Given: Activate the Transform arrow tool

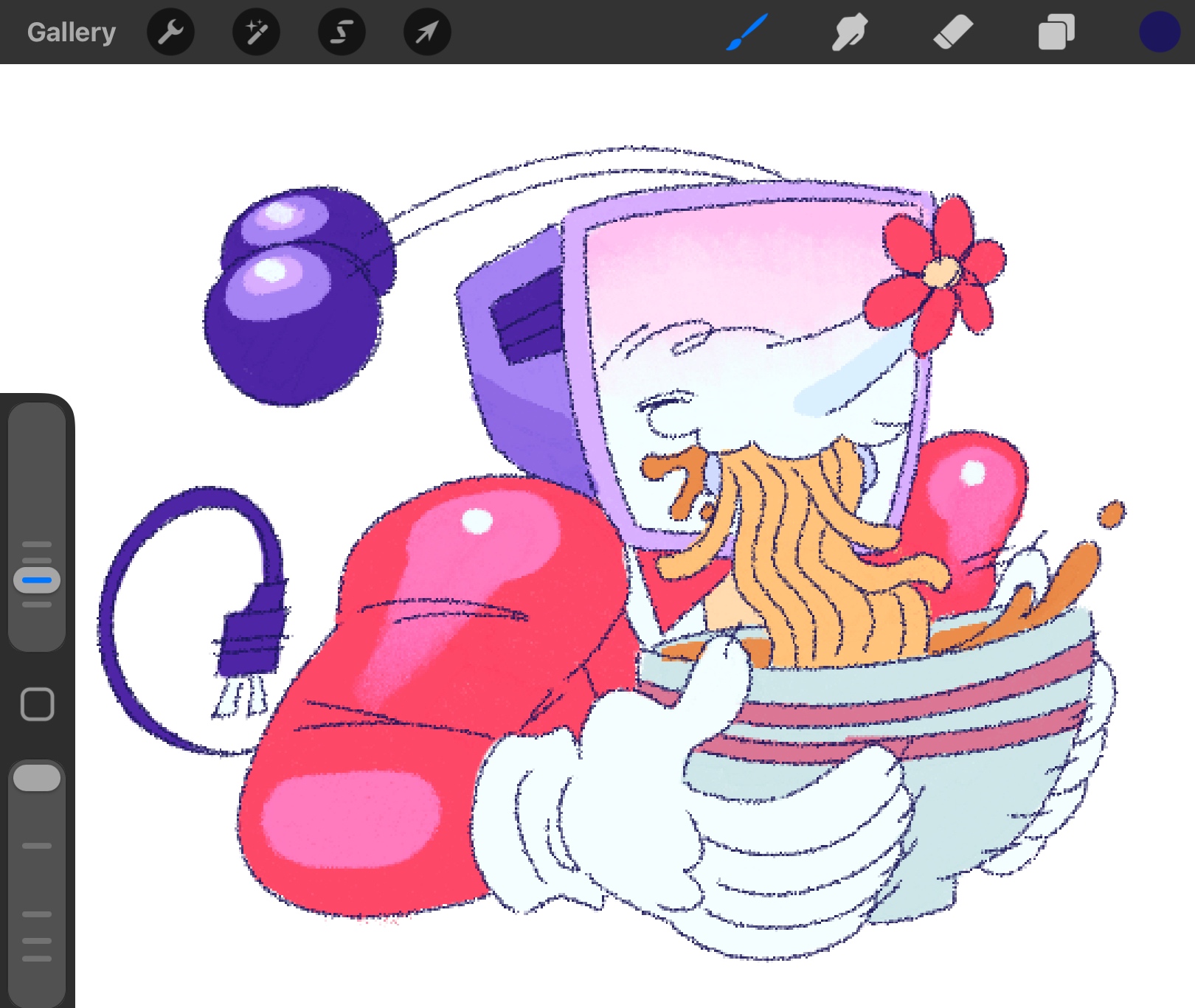Looking at the screenshot, I should 427,32.
